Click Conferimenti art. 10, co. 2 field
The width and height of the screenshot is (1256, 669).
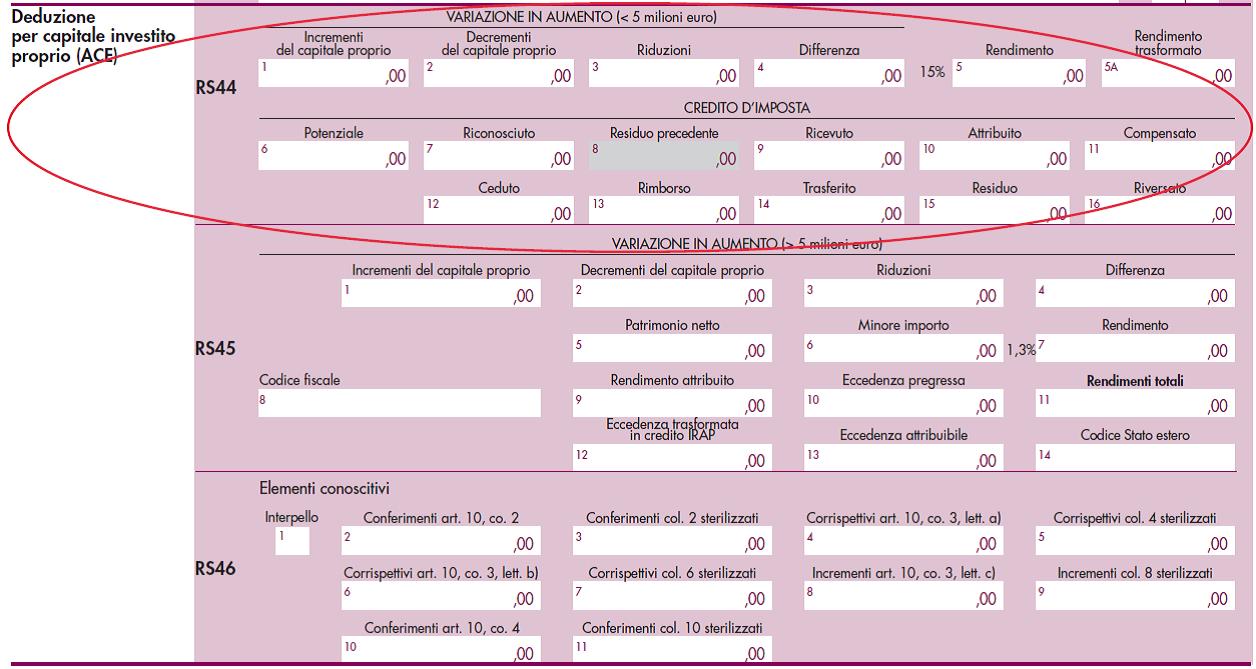click(440, 541)
